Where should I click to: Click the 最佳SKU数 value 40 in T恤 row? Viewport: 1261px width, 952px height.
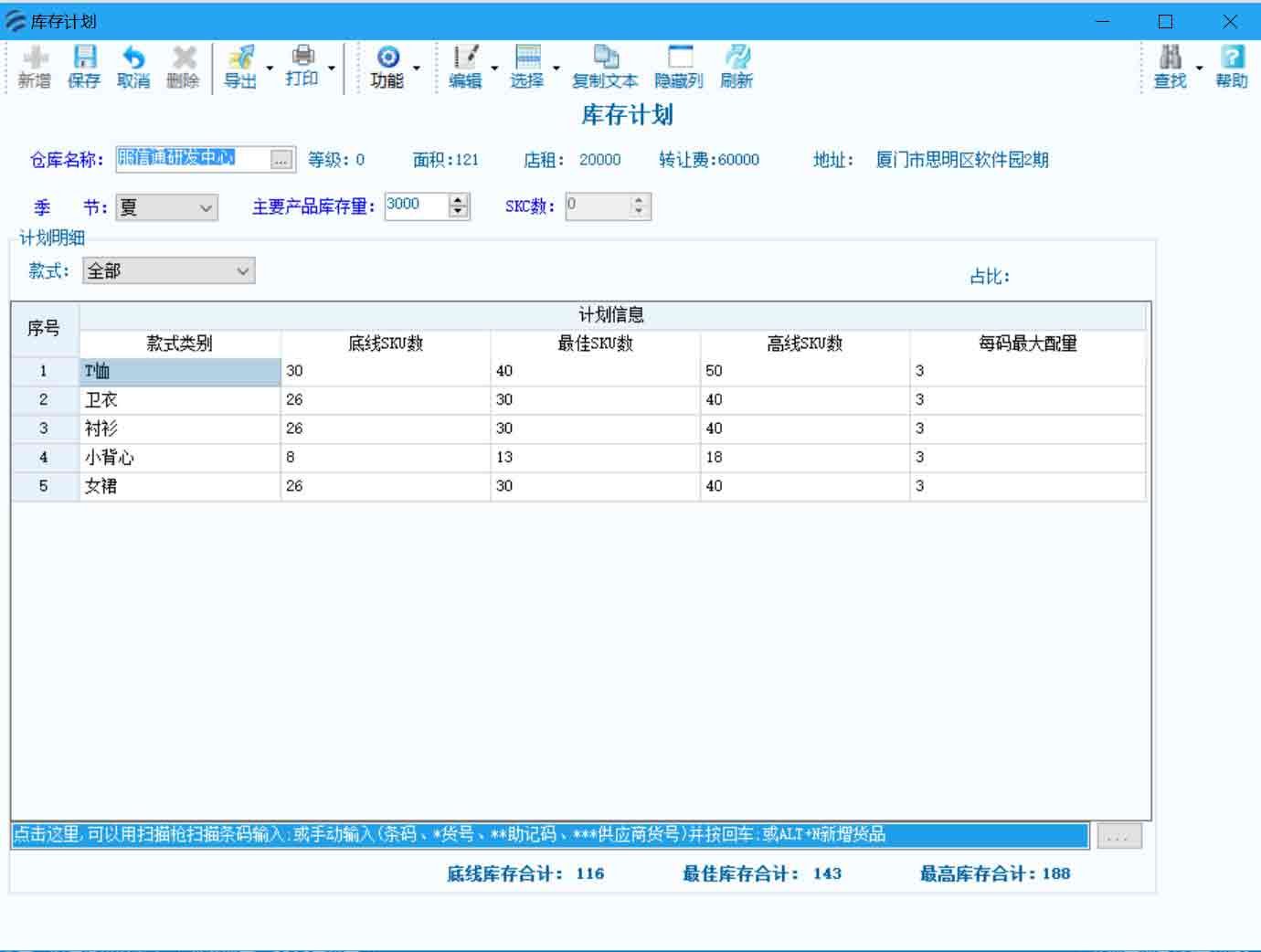tap(596, 371)
